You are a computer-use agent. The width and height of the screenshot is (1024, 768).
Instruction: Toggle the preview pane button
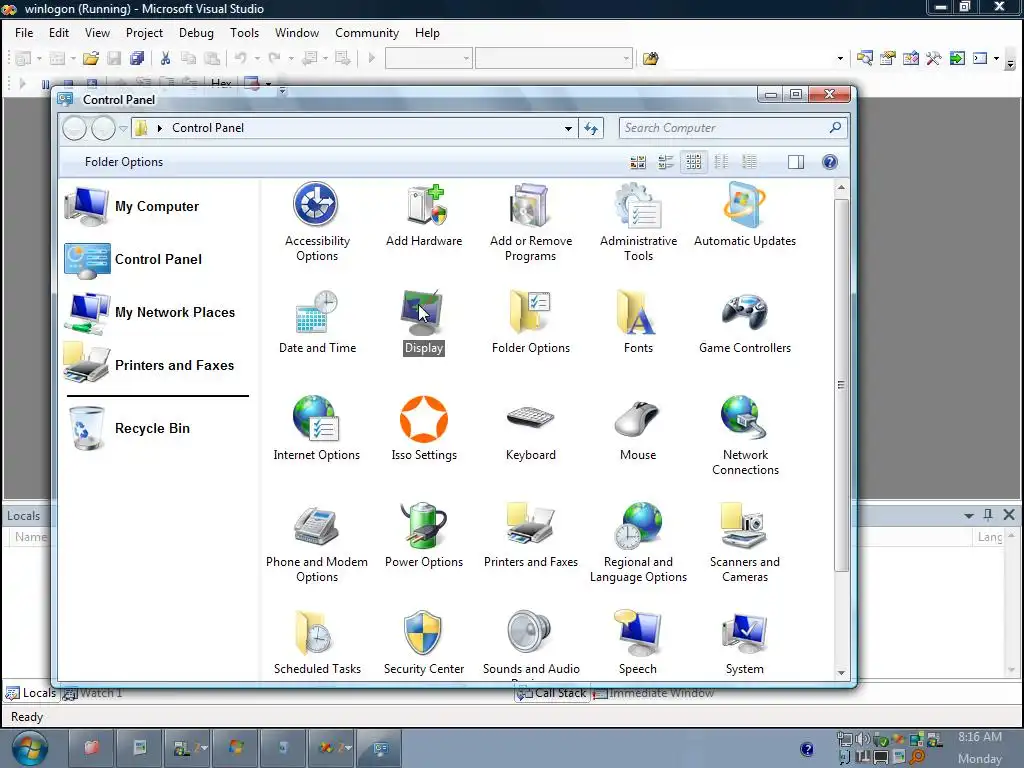[x=795, y=162]
